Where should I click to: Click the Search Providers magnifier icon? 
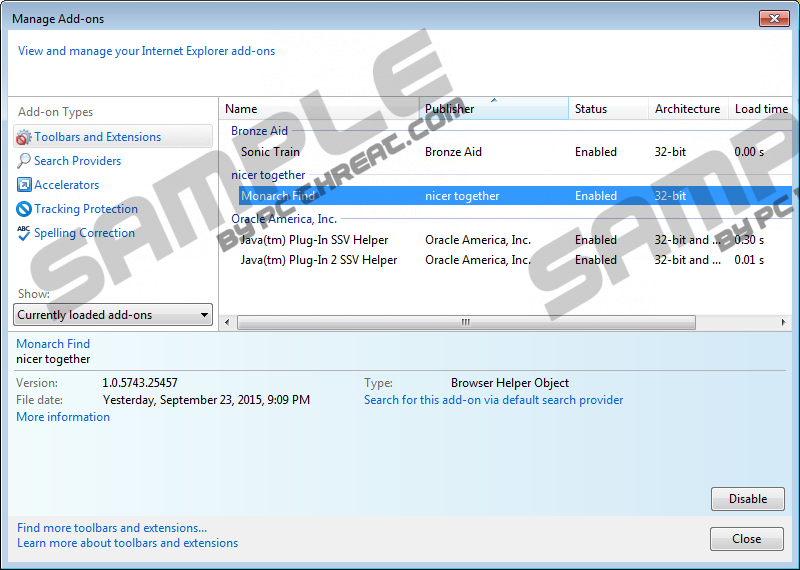coord(25,161)
